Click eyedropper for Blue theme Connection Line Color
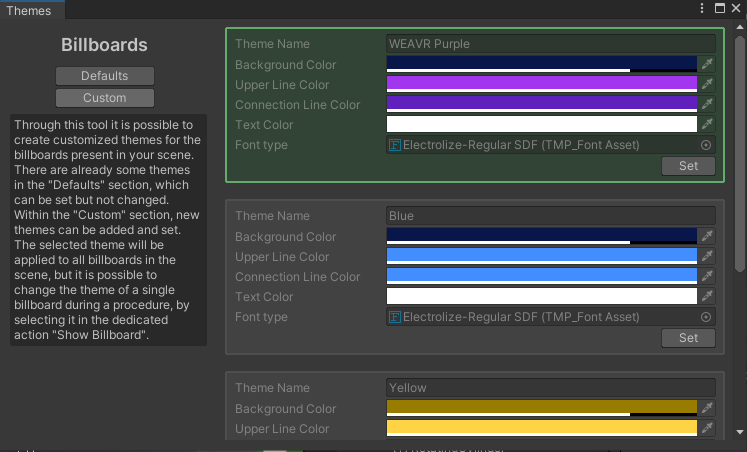747x452 pixels. [707, 276]
